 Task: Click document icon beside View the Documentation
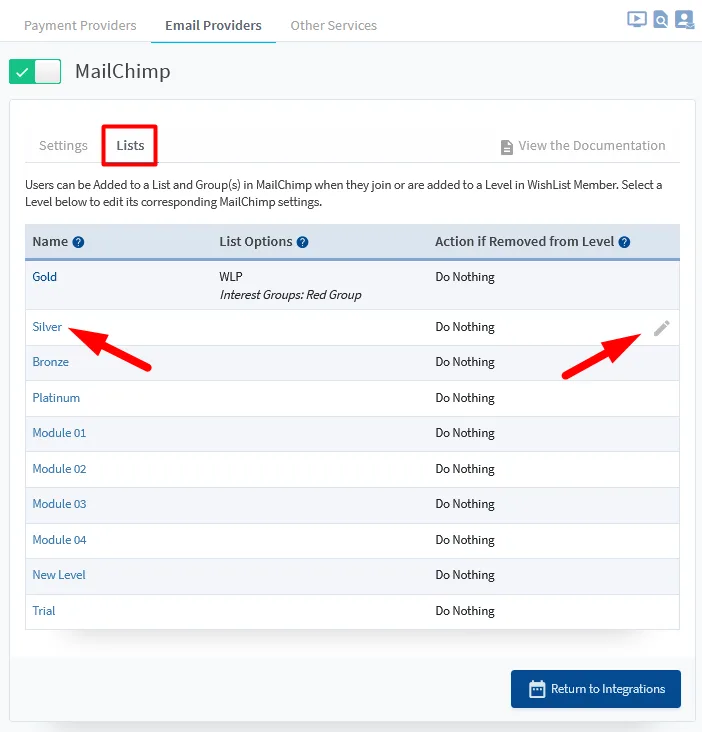point(507,147)
